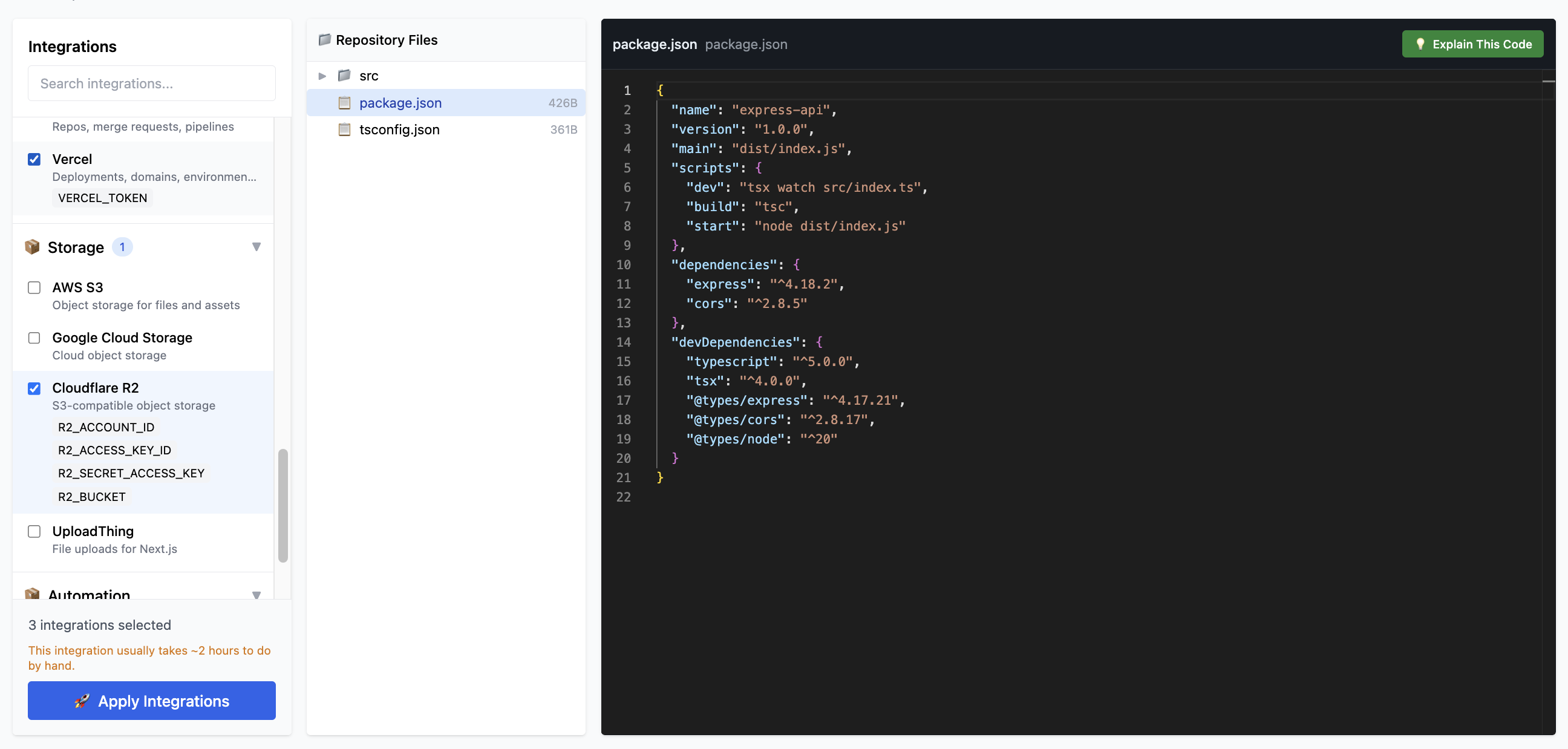Enable the AWS S3 integration

point(34,287)
